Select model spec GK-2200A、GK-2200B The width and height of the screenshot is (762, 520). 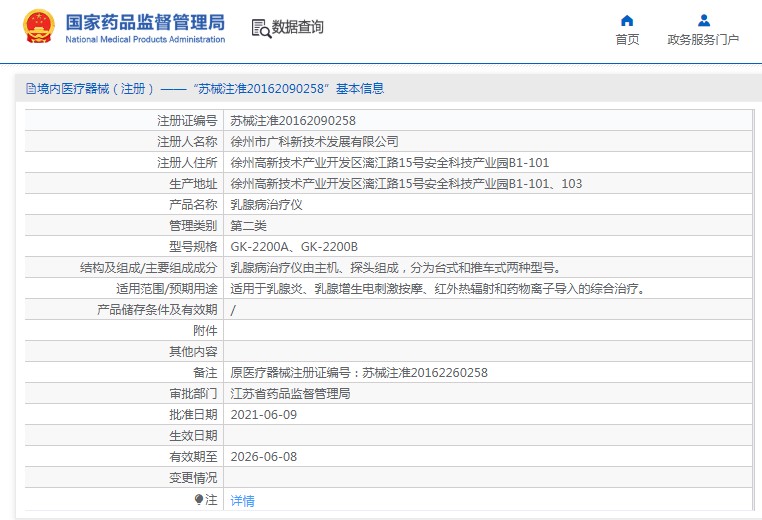(294, 246)
